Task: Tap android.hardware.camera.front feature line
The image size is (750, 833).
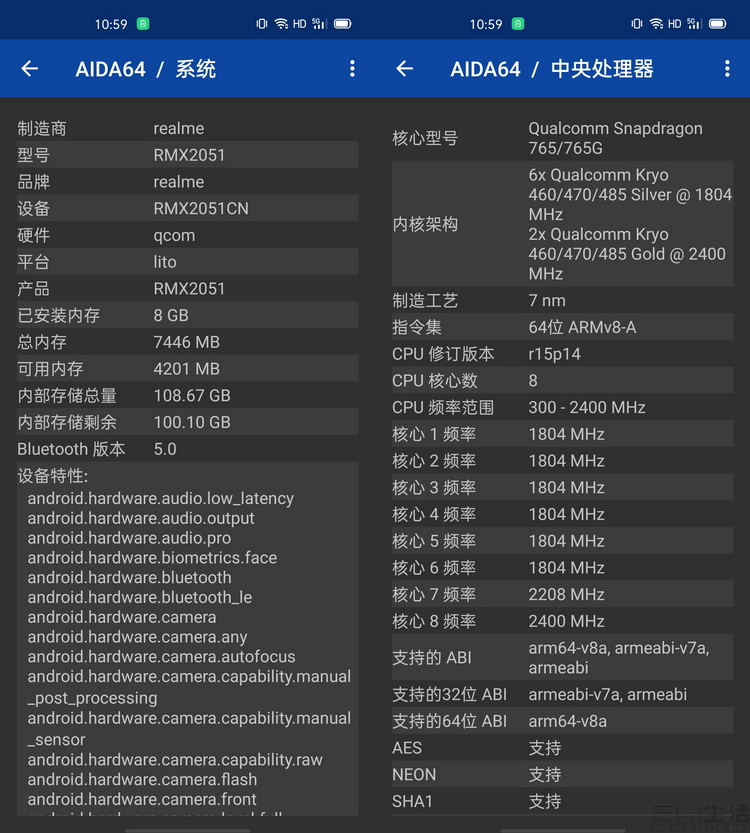Action: click(x=142, y=799)
